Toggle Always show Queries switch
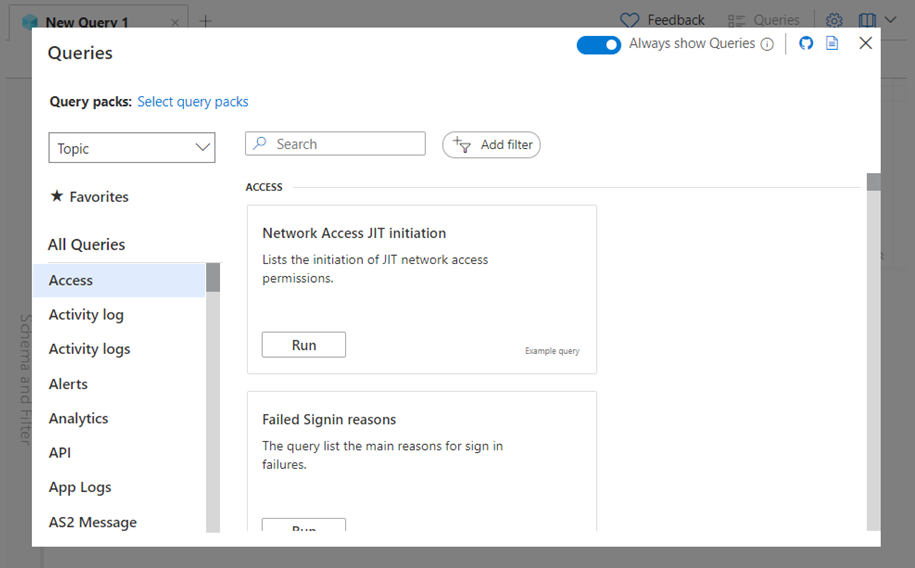Image resolution: width=915 pixels, height=568 pixels. coord(599,44)
